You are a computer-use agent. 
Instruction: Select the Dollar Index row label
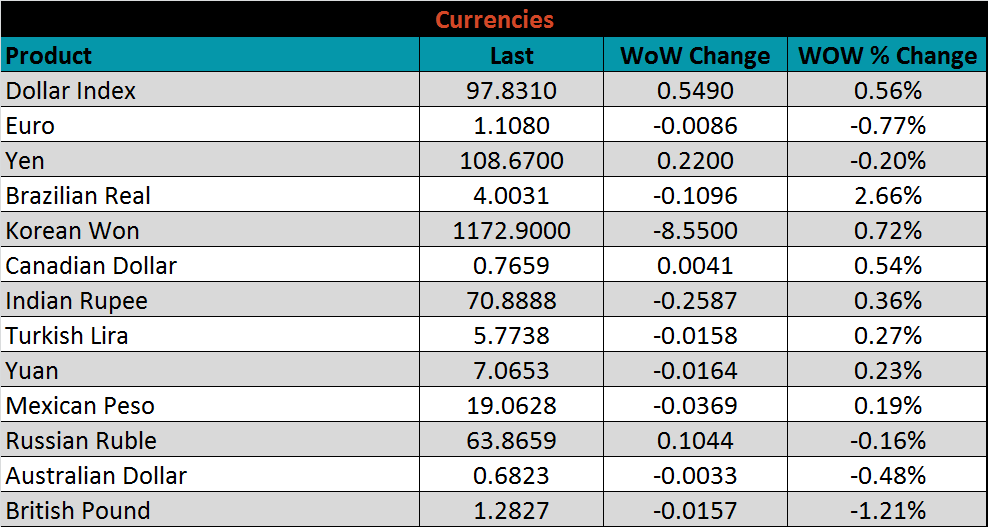(71, 91)
